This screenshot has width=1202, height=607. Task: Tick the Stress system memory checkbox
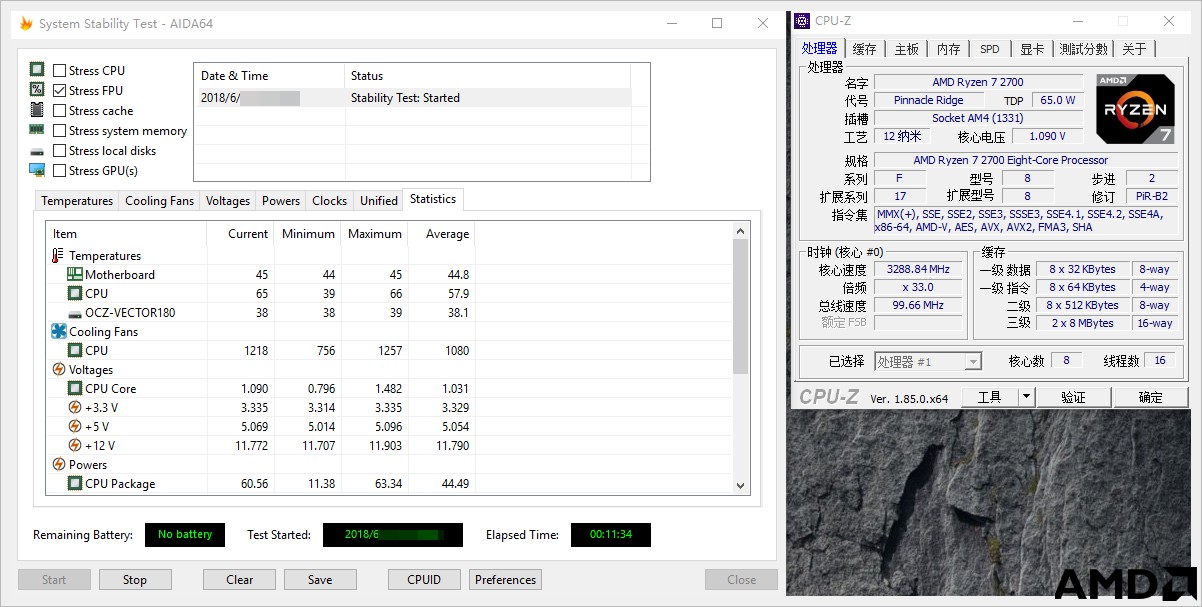(60, 131)
